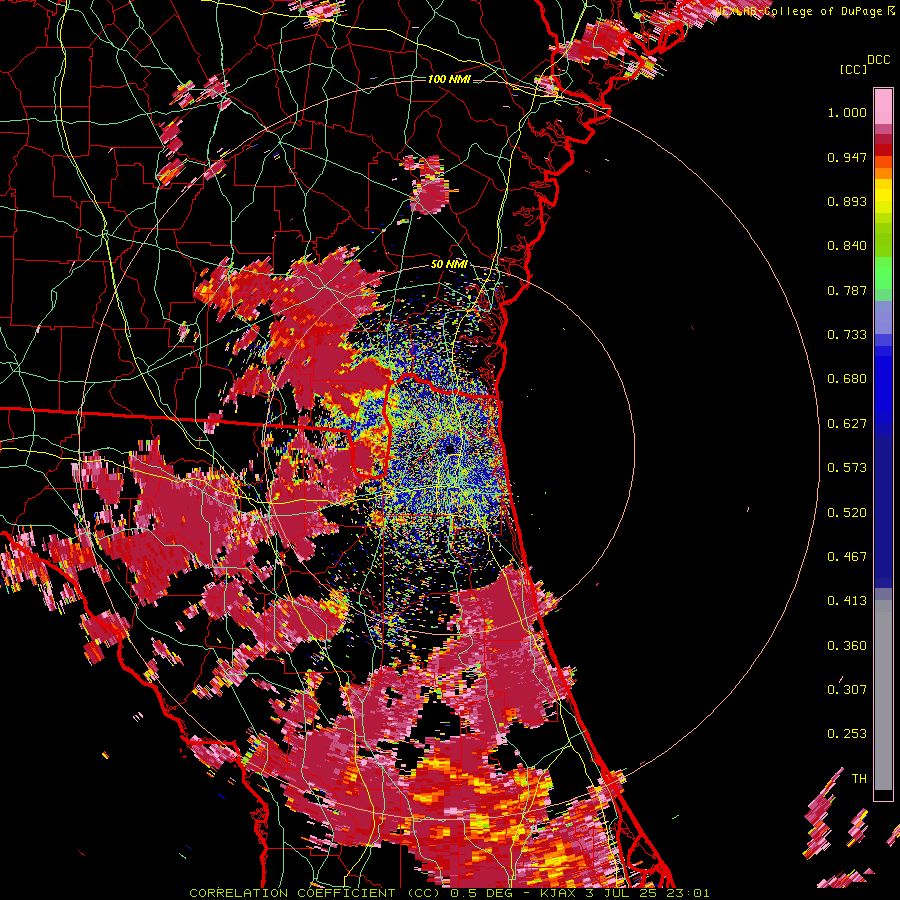Click the 0.360 color scale value
This screenshot has width=900, height=900.
(x=847, y=646)
